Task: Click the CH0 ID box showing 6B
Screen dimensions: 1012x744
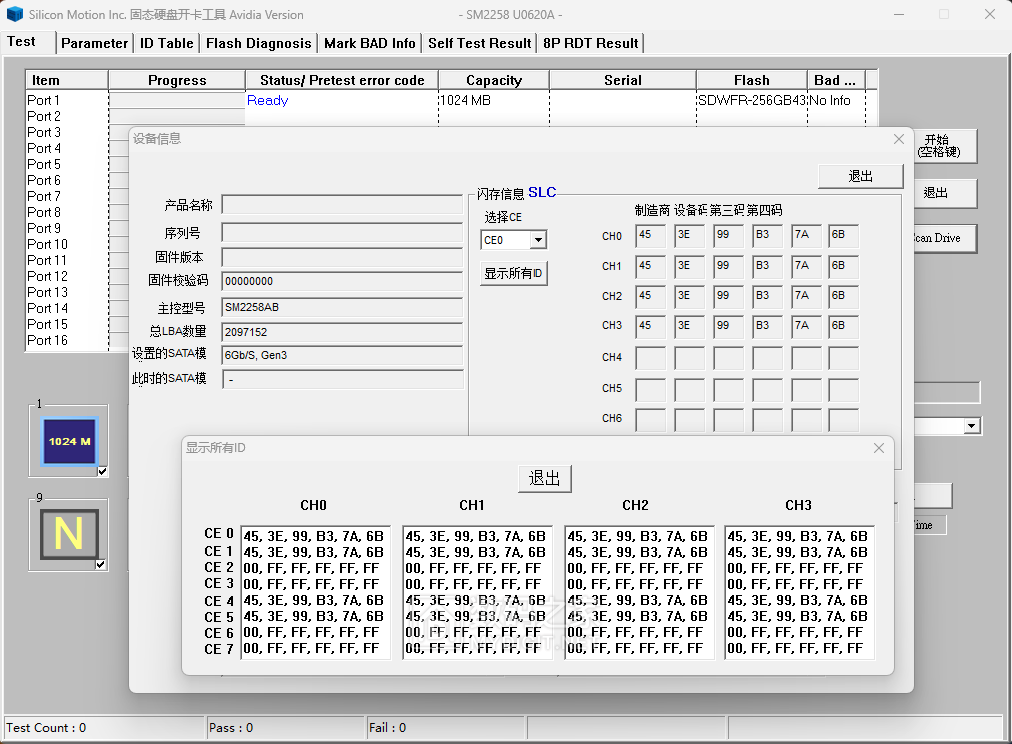Action: click(844, 236)
